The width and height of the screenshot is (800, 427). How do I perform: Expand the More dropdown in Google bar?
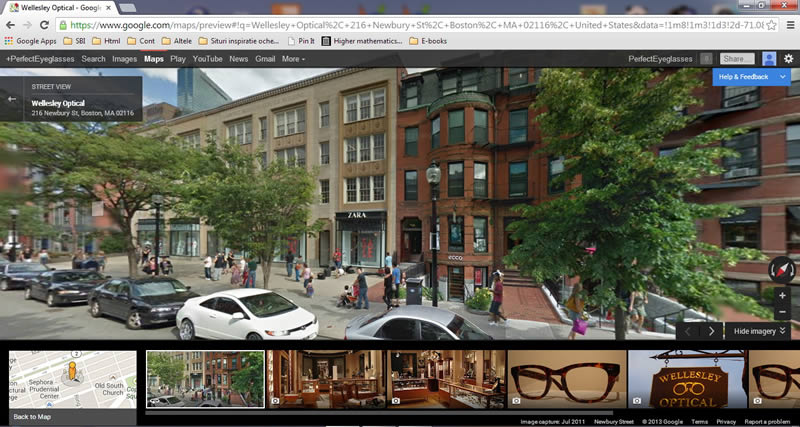tap(293, 59)
